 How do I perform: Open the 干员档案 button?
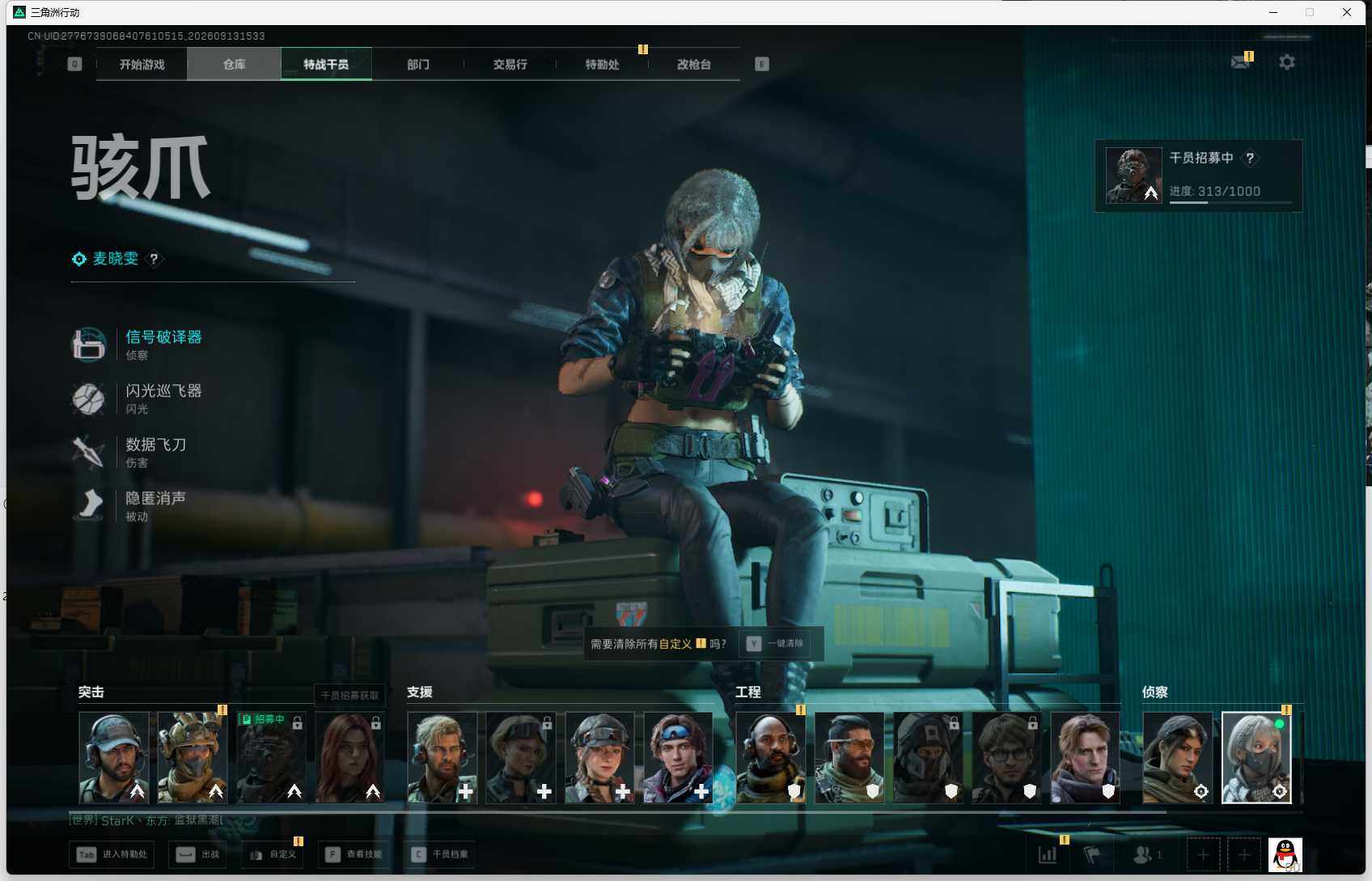coord(440,854)
